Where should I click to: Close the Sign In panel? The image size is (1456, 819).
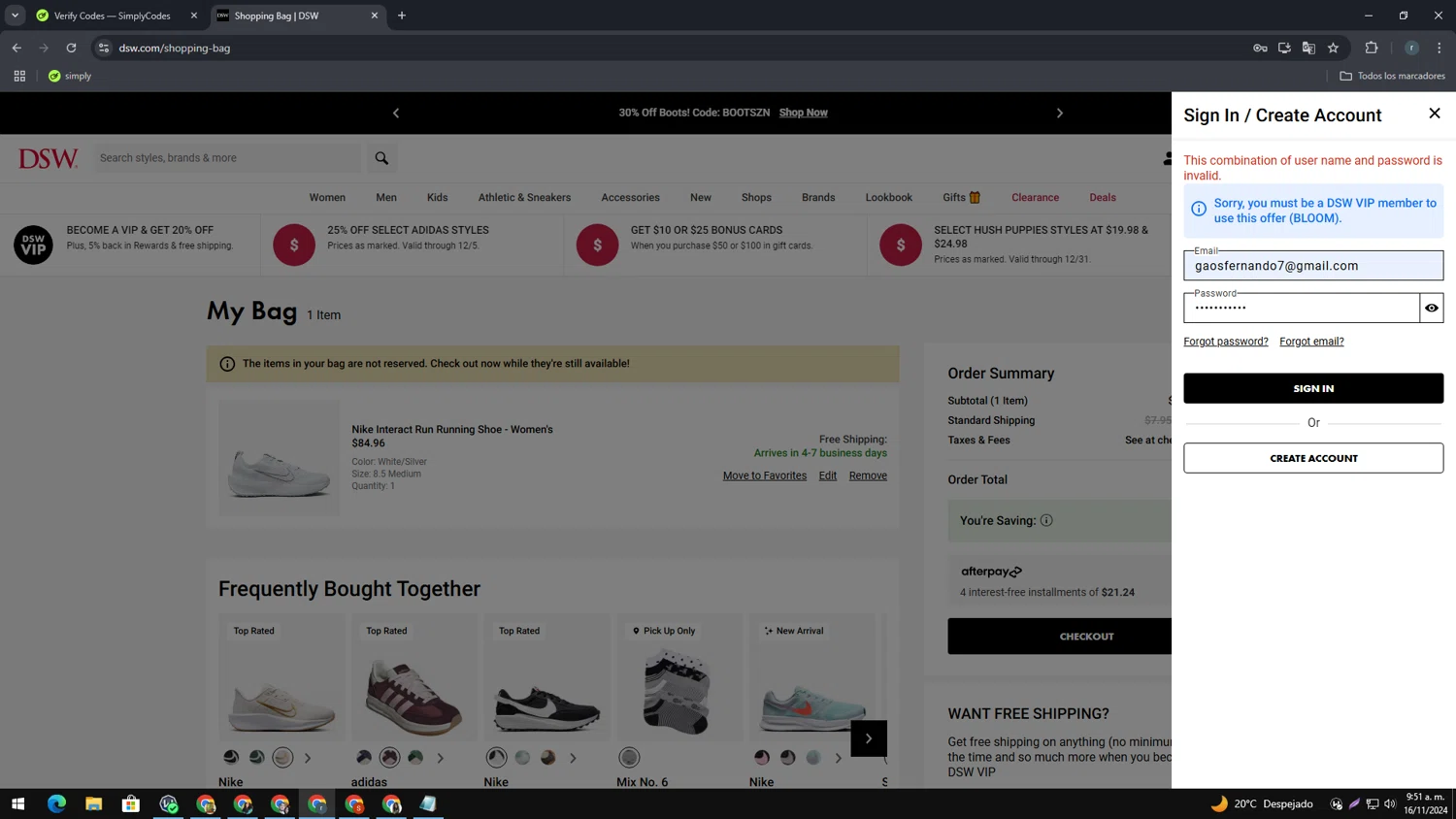pos(1434,114)
